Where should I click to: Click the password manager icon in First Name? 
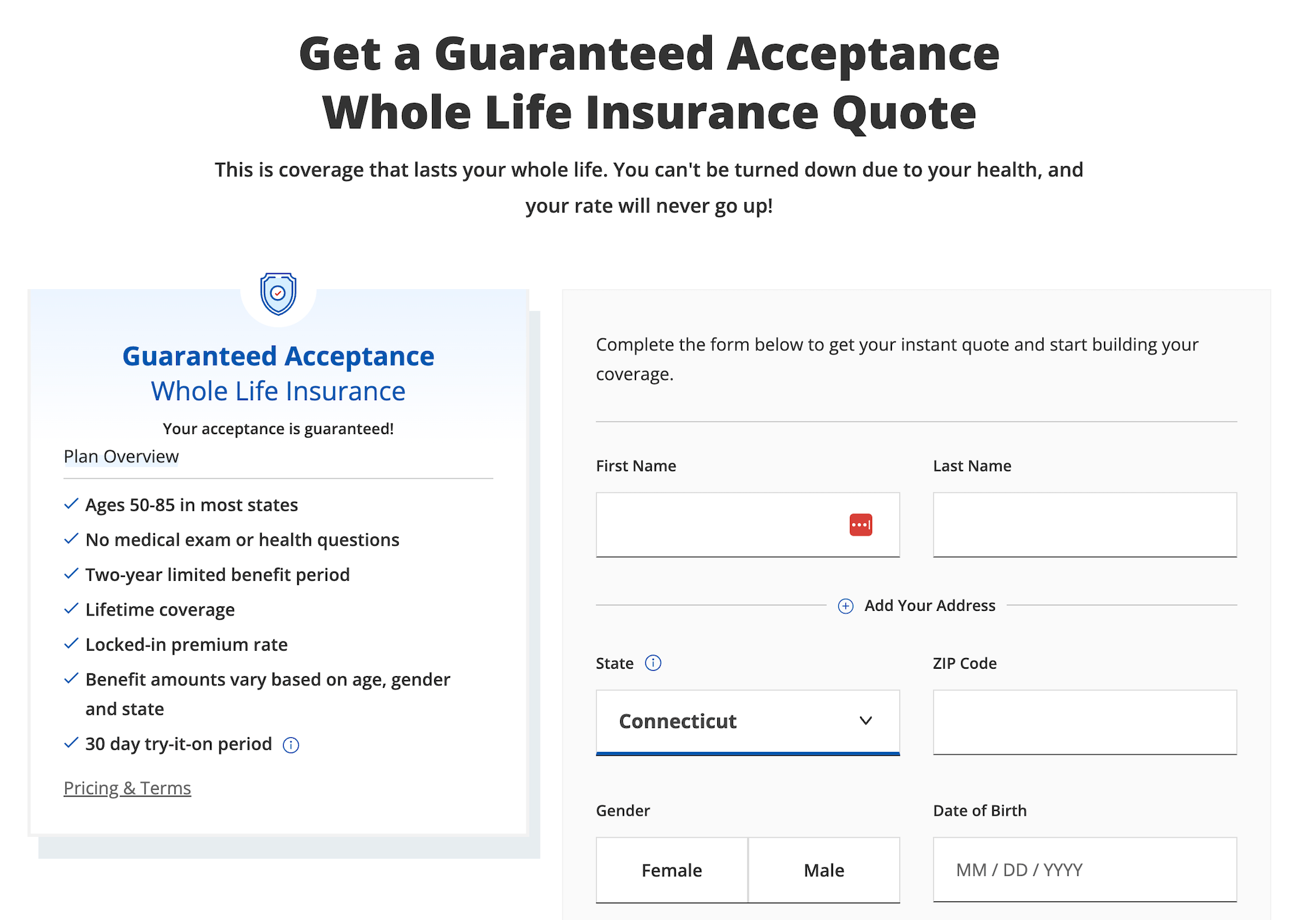861,524
